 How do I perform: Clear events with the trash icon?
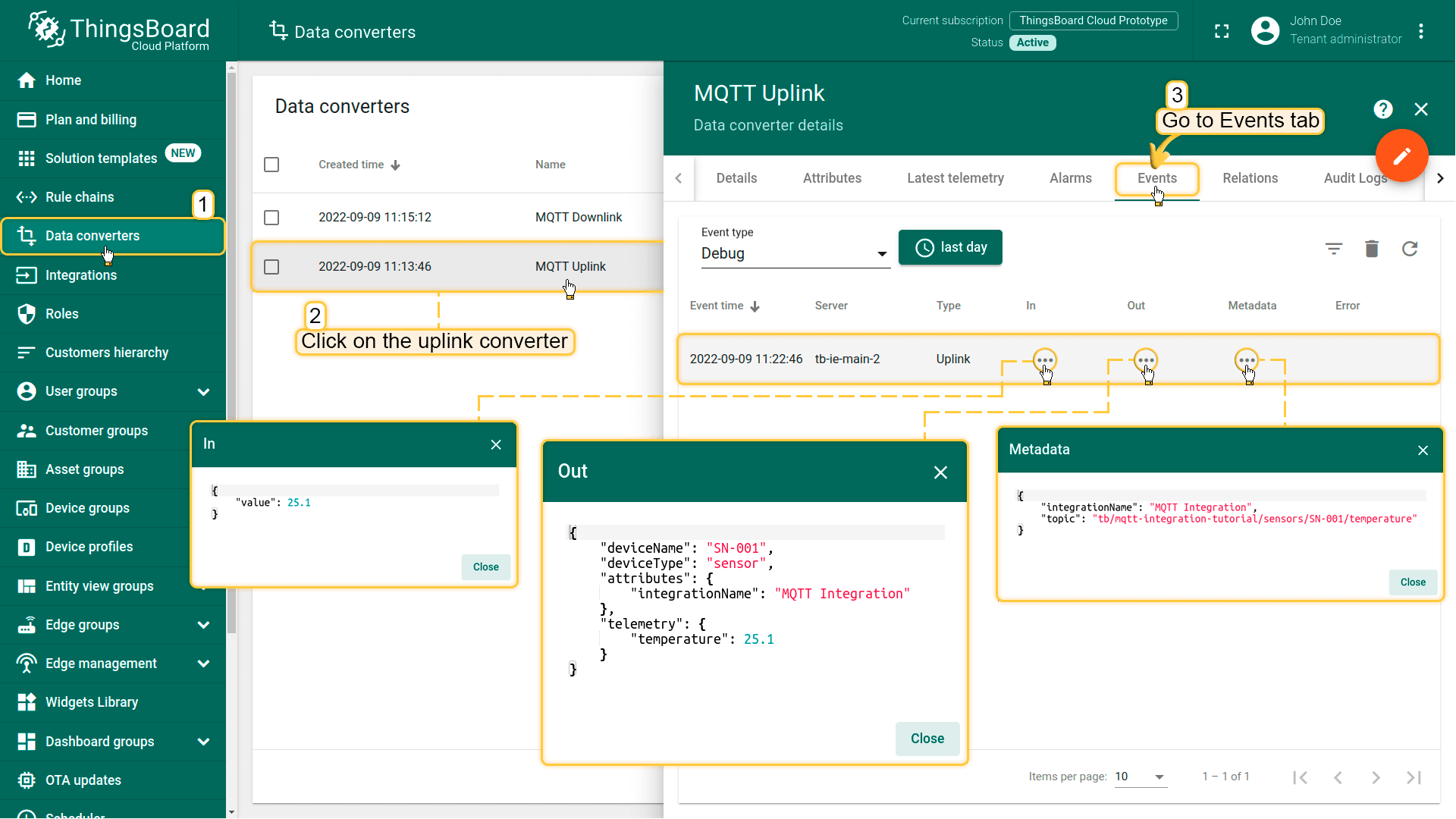(x=1372, y=249)
